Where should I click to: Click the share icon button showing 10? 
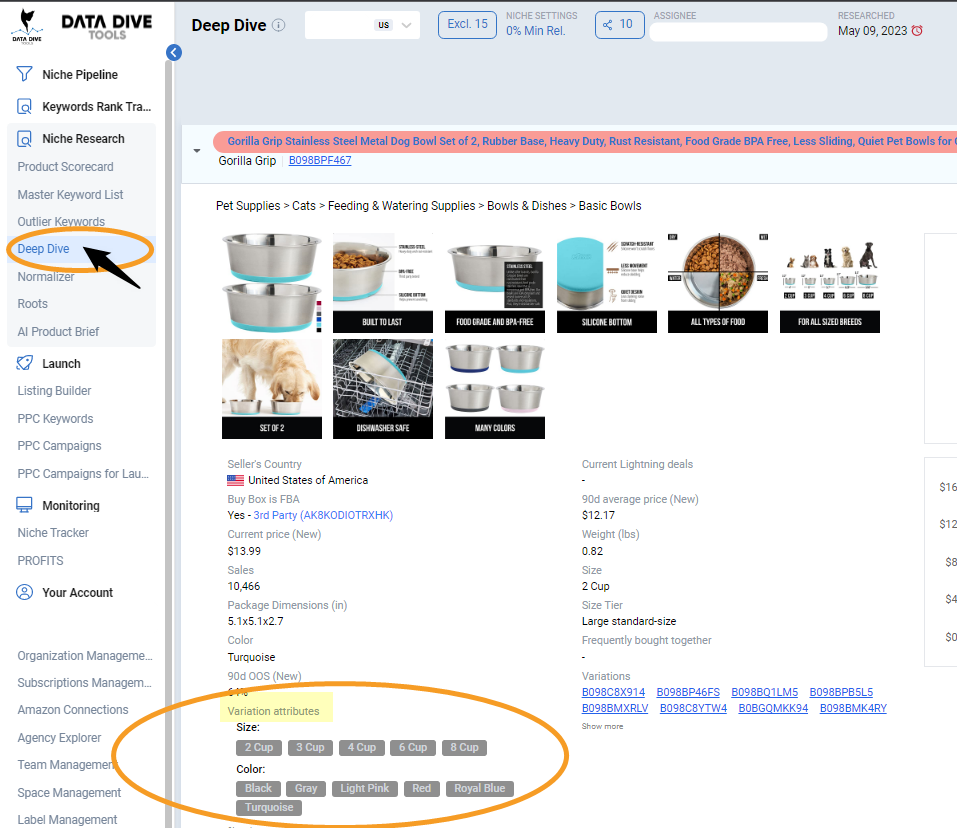coord(619,24)
